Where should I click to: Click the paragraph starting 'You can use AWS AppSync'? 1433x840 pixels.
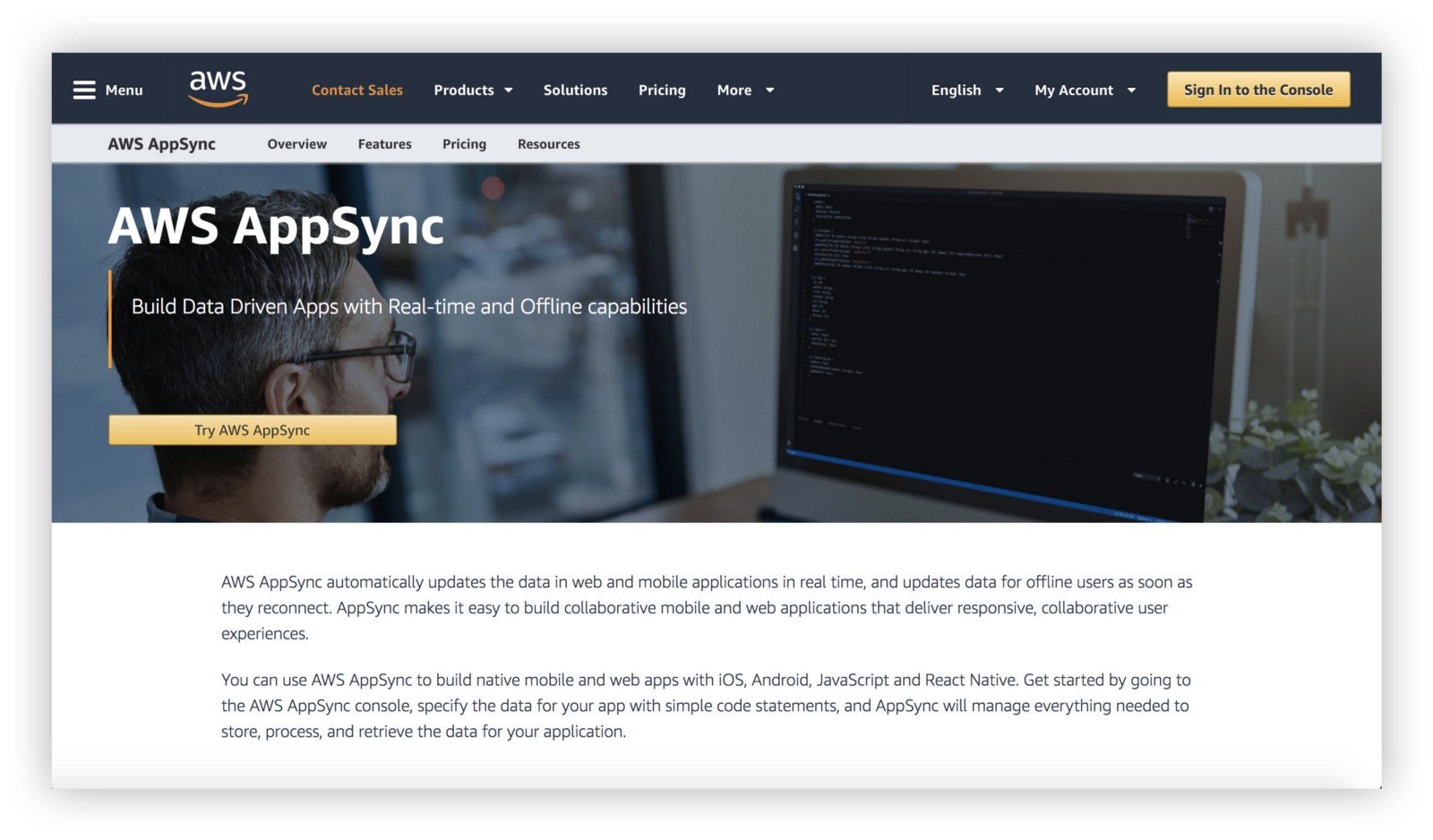[706, 706]
